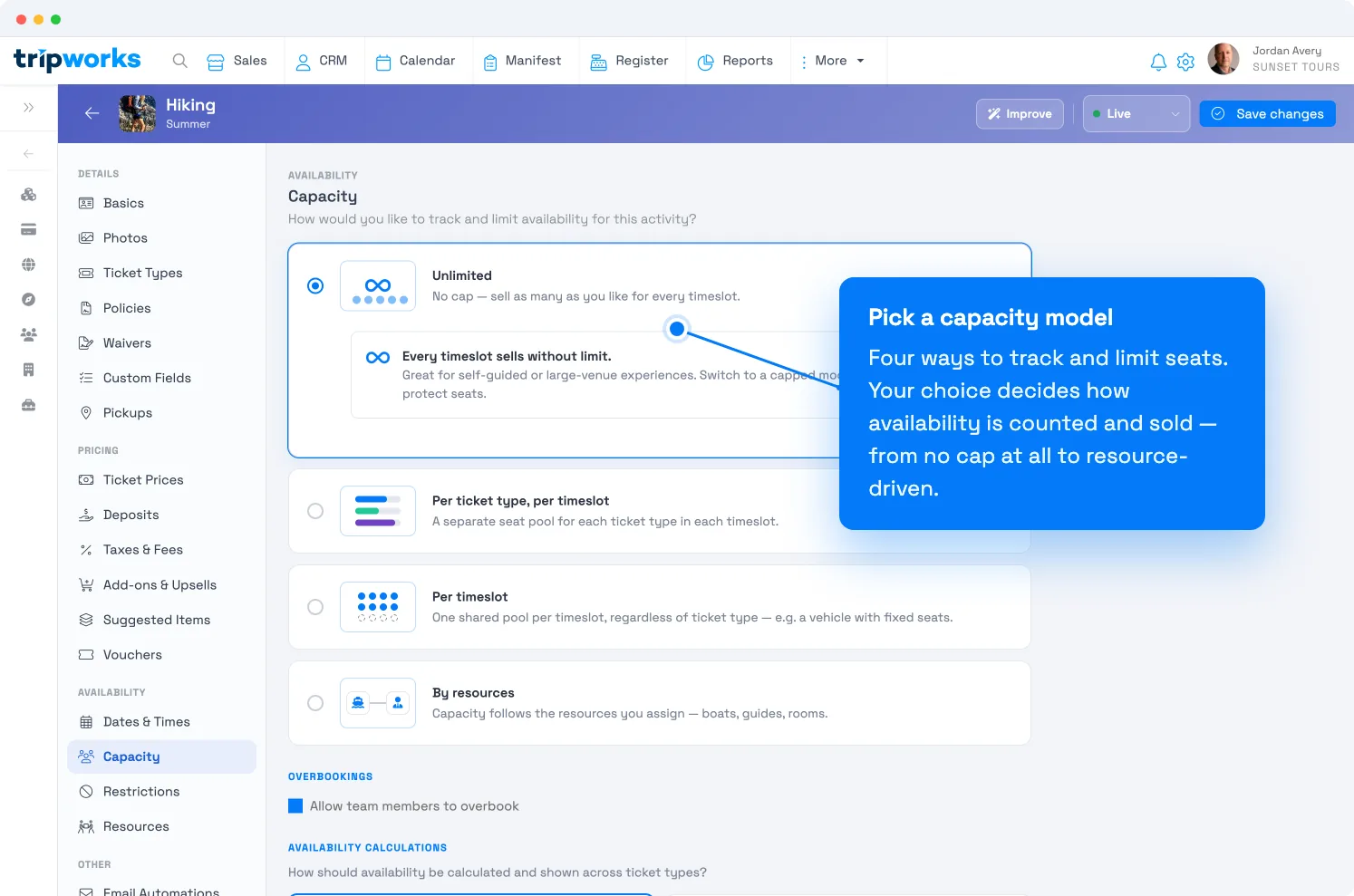Click the Hiking activity thumbnail
Viewport: 1354px width, 896px height.
138,113
